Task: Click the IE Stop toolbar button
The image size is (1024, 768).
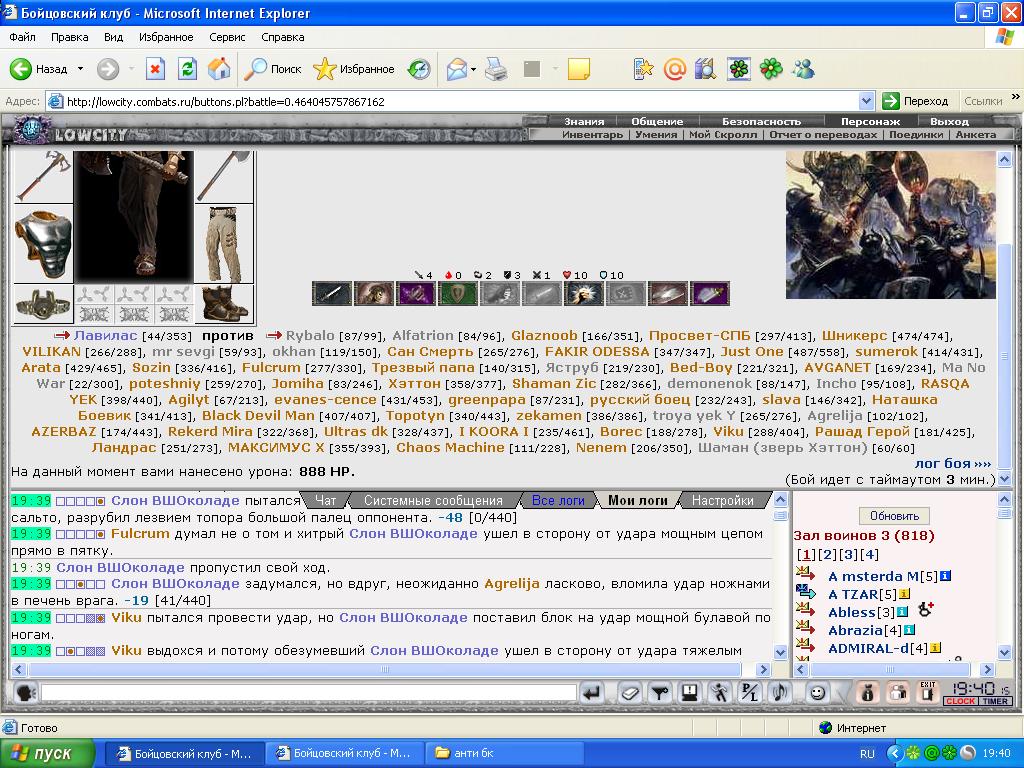Action: pos(155,69)
